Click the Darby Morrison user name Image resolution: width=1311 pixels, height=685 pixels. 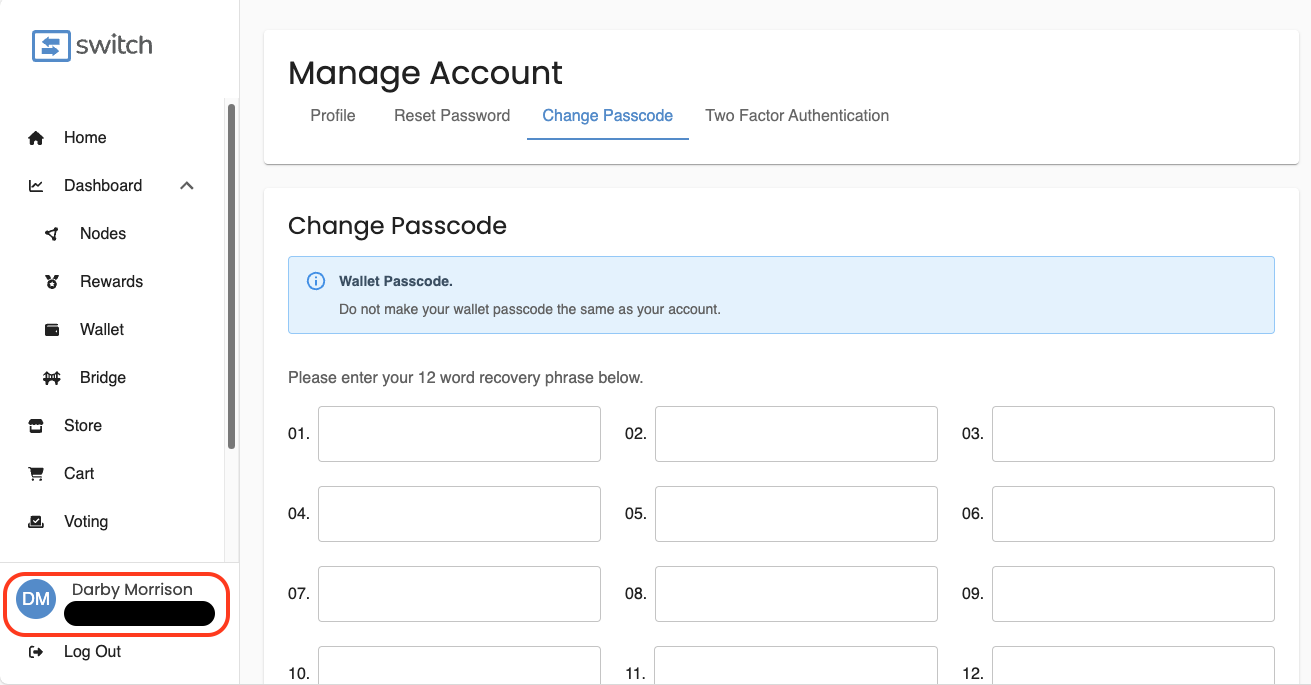[132, 590]
